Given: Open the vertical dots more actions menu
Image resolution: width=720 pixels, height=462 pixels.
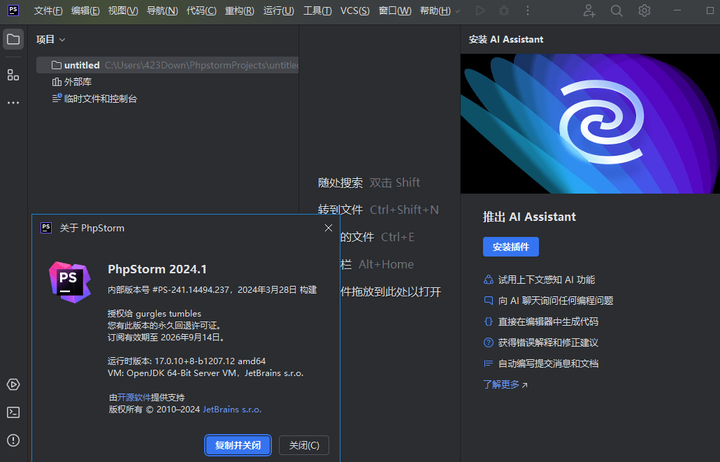Looking at the screenshot, I should pos(528,11).
